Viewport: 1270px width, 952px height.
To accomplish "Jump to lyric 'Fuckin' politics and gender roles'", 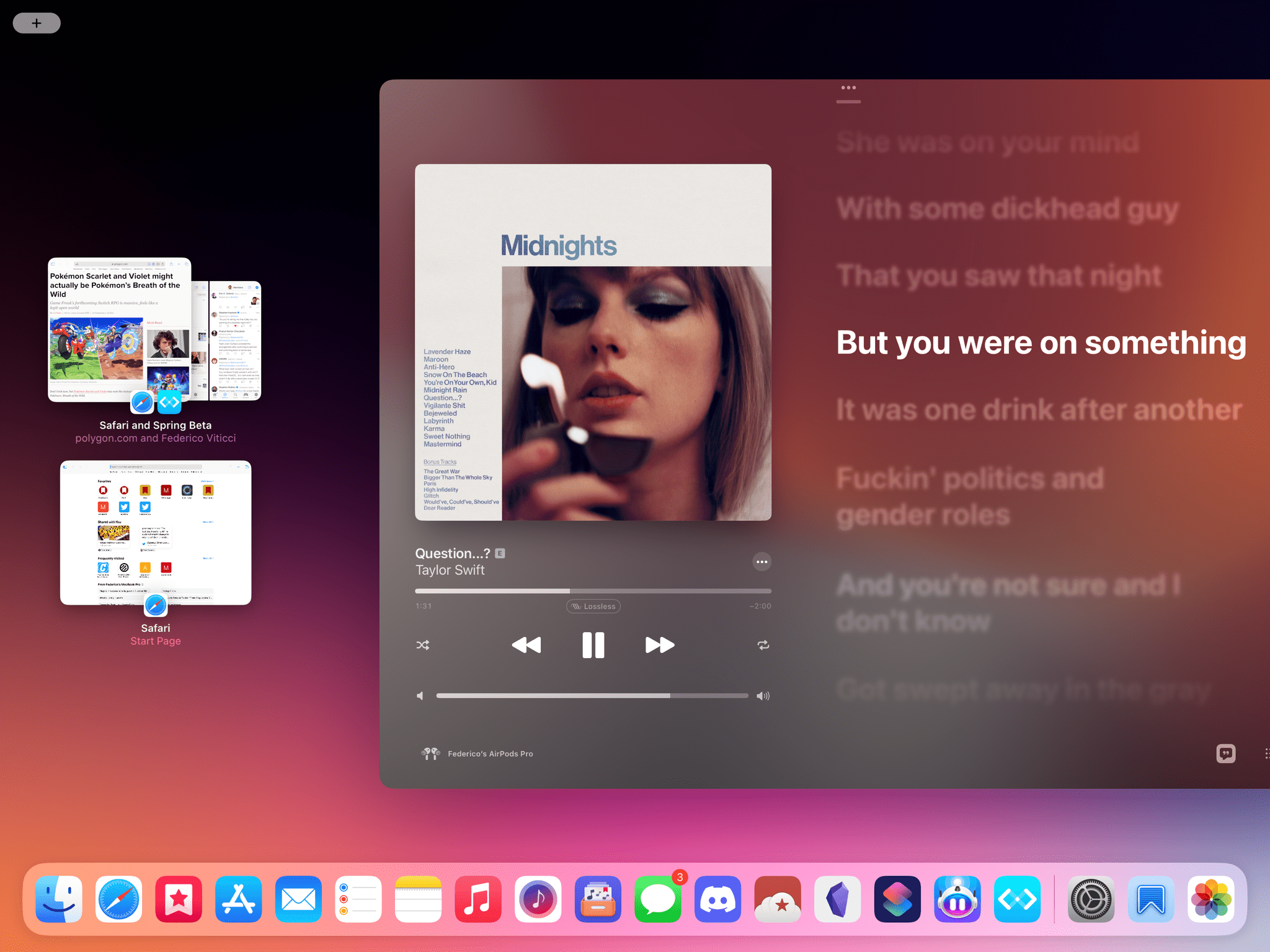I will (970, 497).
